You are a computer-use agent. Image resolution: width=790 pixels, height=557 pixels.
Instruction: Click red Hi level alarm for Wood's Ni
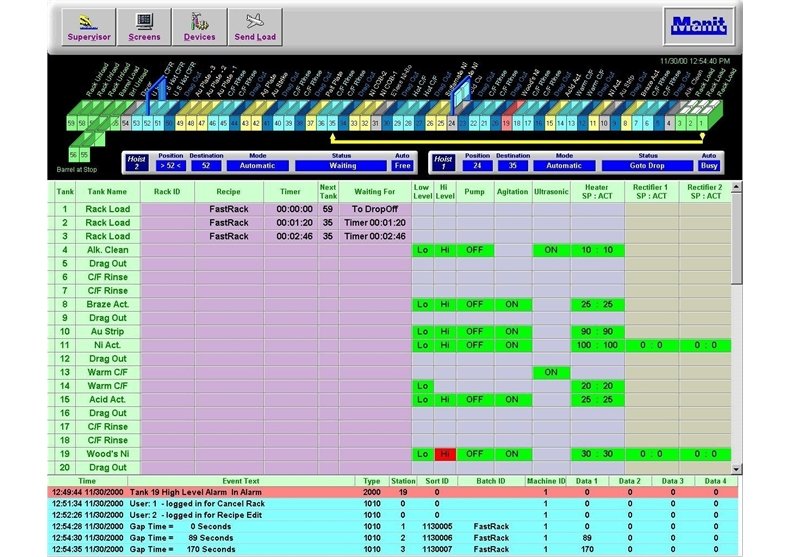(x=443, y=453)
